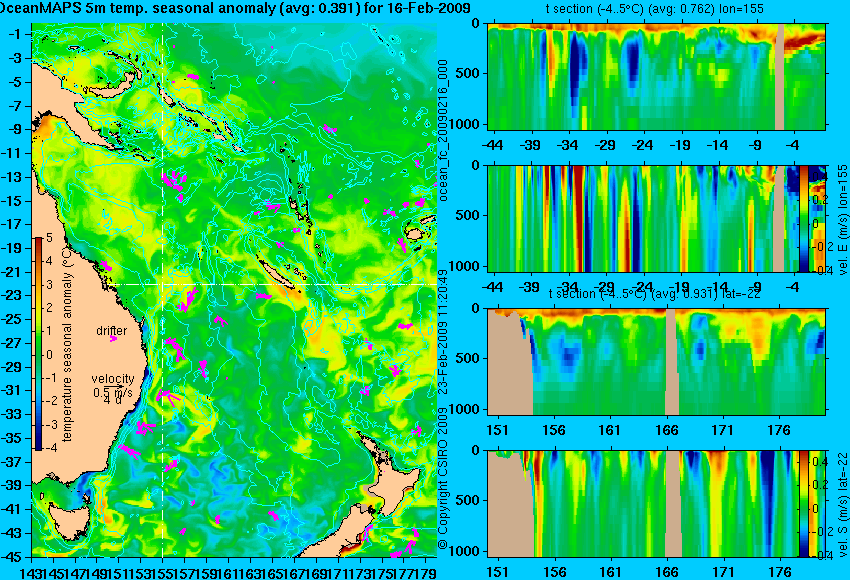Viewport: 850px width, 580px height.
Task: Click the magenta drifter marker under the drifter label
Action: pyautogui.click(x=113, y=339)
